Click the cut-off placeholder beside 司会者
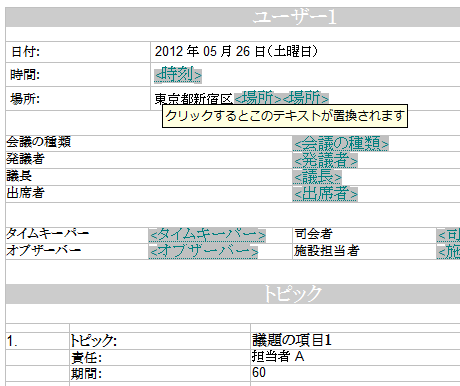 [x=448, y=235]
